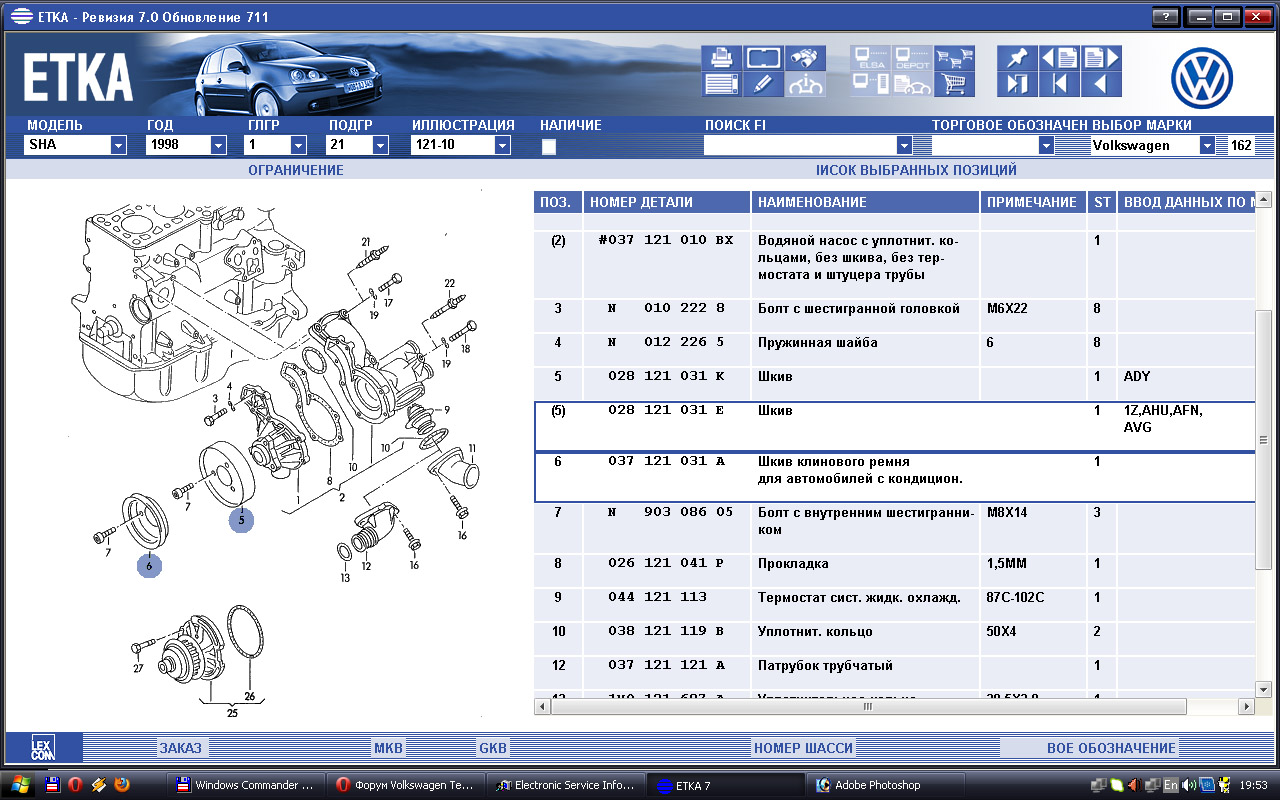
Task: Click the НОМЕР ШАССИ tab
Action: click(804, 748)
